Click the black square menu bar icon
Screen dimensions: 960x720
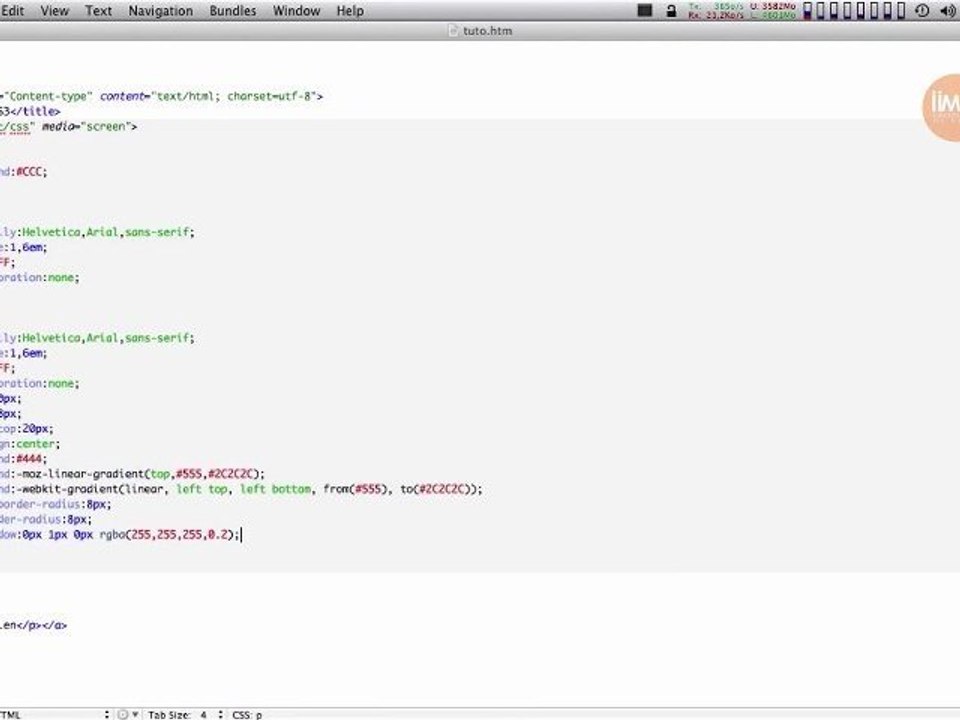[645, 10]
